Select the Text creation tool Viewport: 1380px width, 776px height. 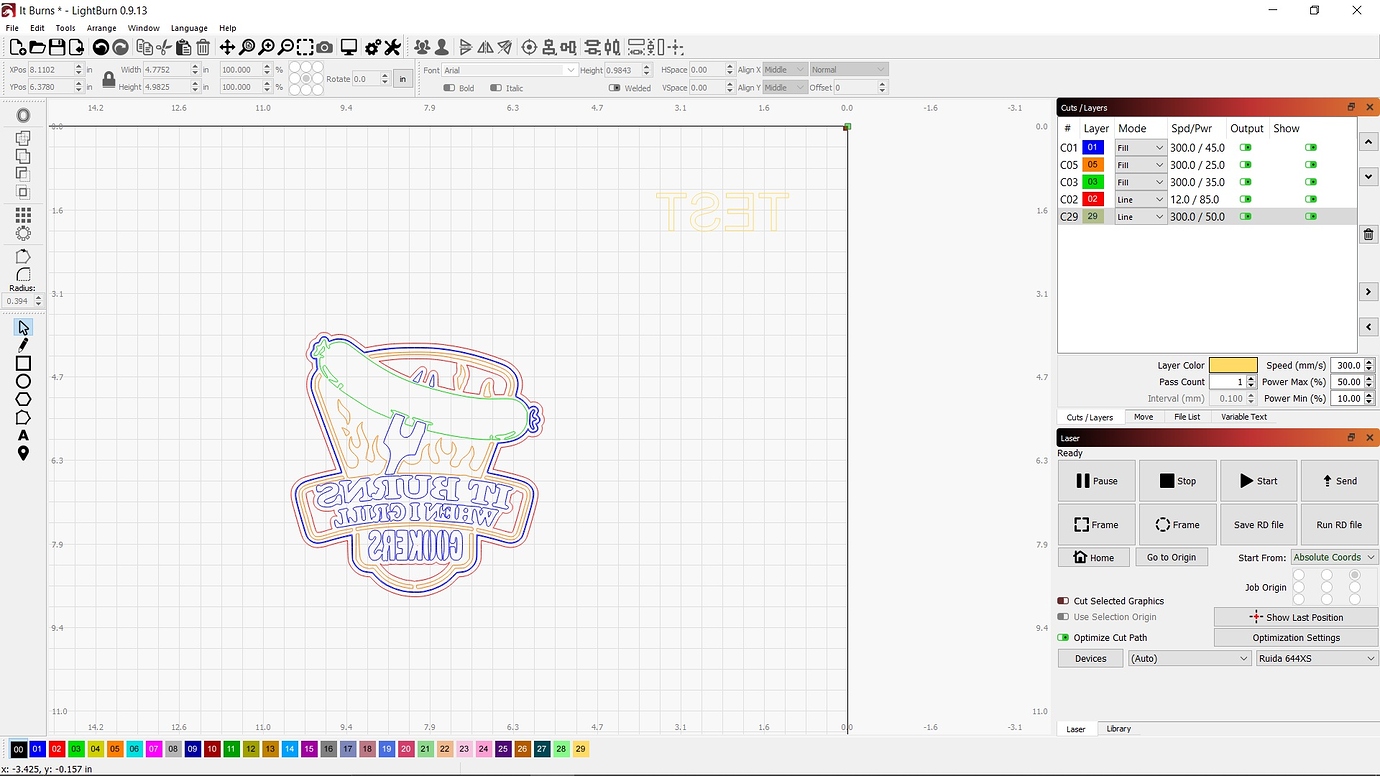23,435
